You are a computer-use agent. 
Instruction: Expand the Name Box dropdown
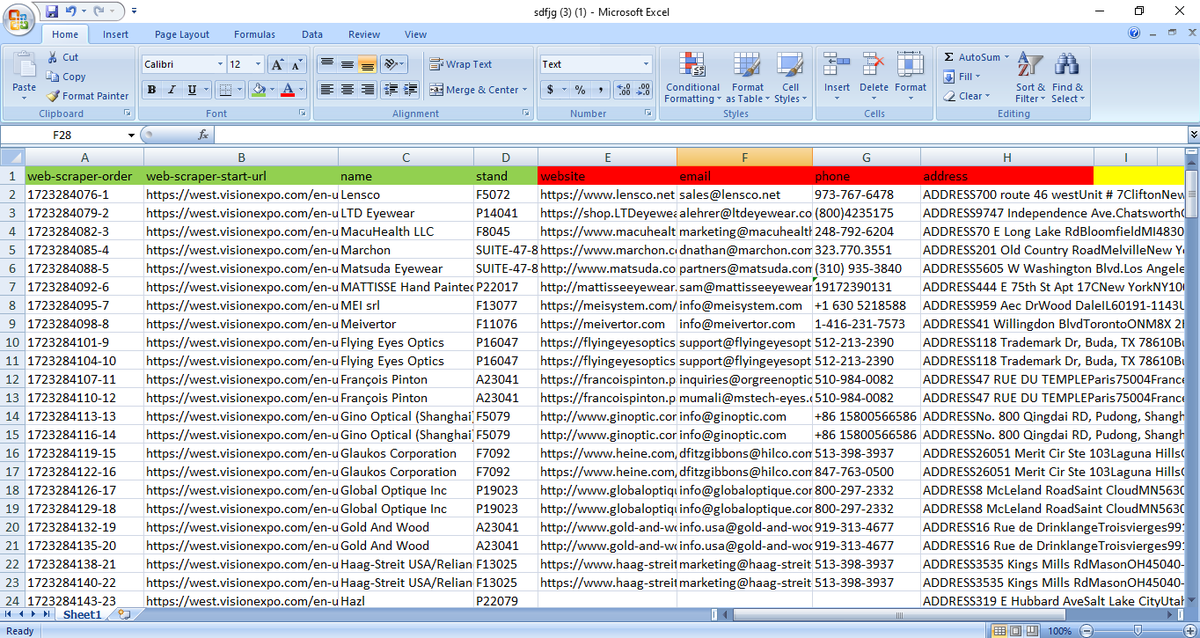point(130,134)
